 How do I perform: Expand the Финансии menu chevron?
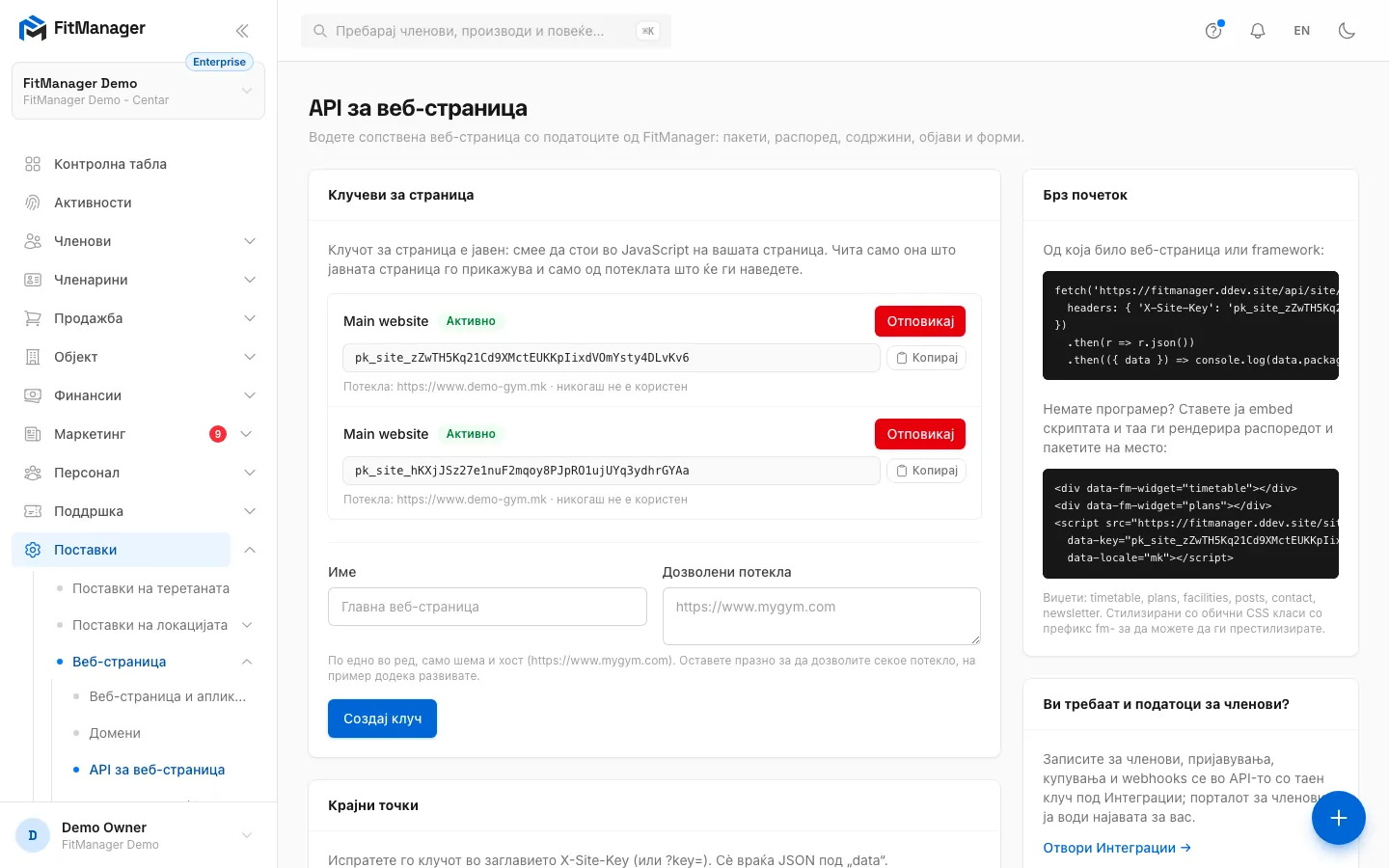click(x=250, y=395)
